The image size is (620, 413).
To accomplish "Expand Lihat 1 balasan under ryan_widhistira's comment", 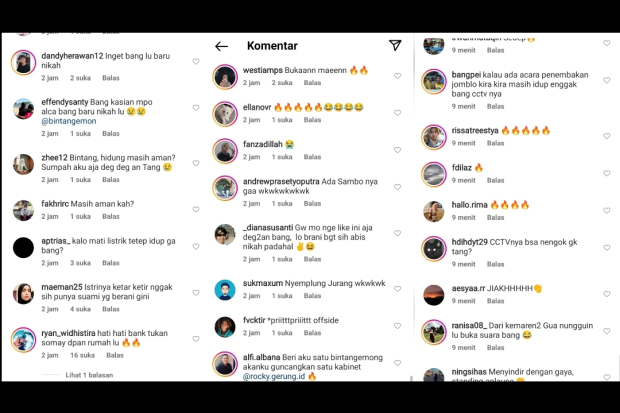I will (89, 375).
